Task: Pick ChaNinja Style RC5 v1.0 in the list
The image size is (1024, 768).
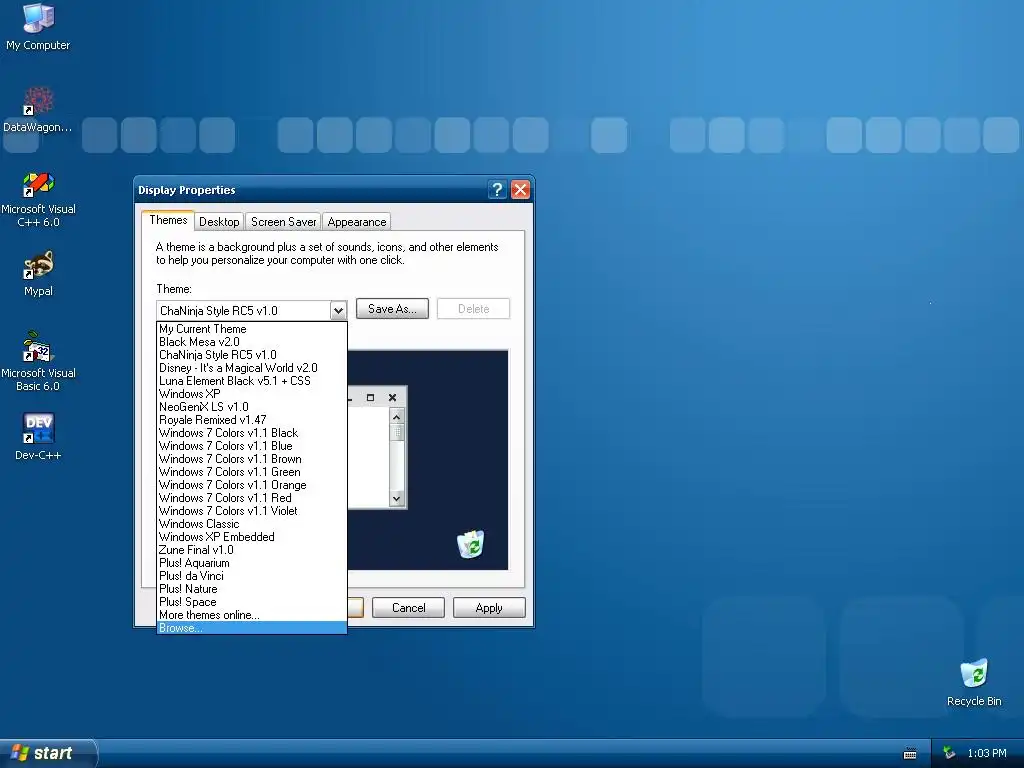Action: [251, 355]
